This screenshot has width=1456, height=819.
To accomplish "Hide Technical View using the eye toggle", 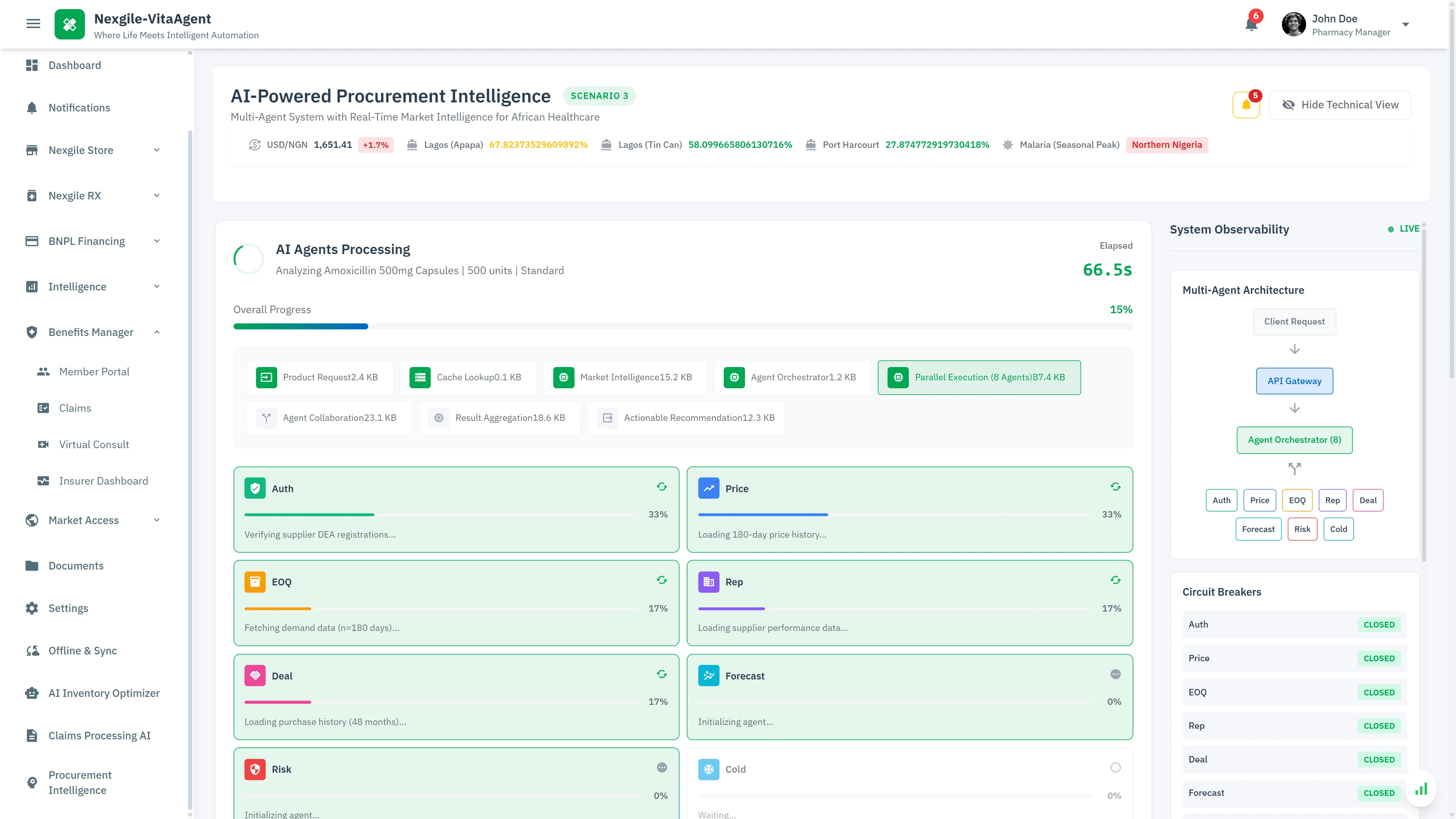I will click(1340, 105).
